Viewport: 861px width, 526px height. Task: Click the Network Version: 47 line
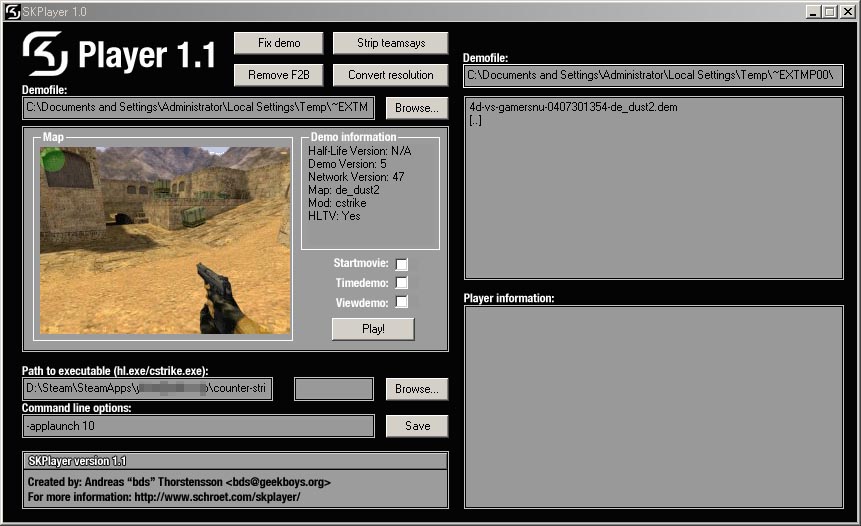(356, 177)
